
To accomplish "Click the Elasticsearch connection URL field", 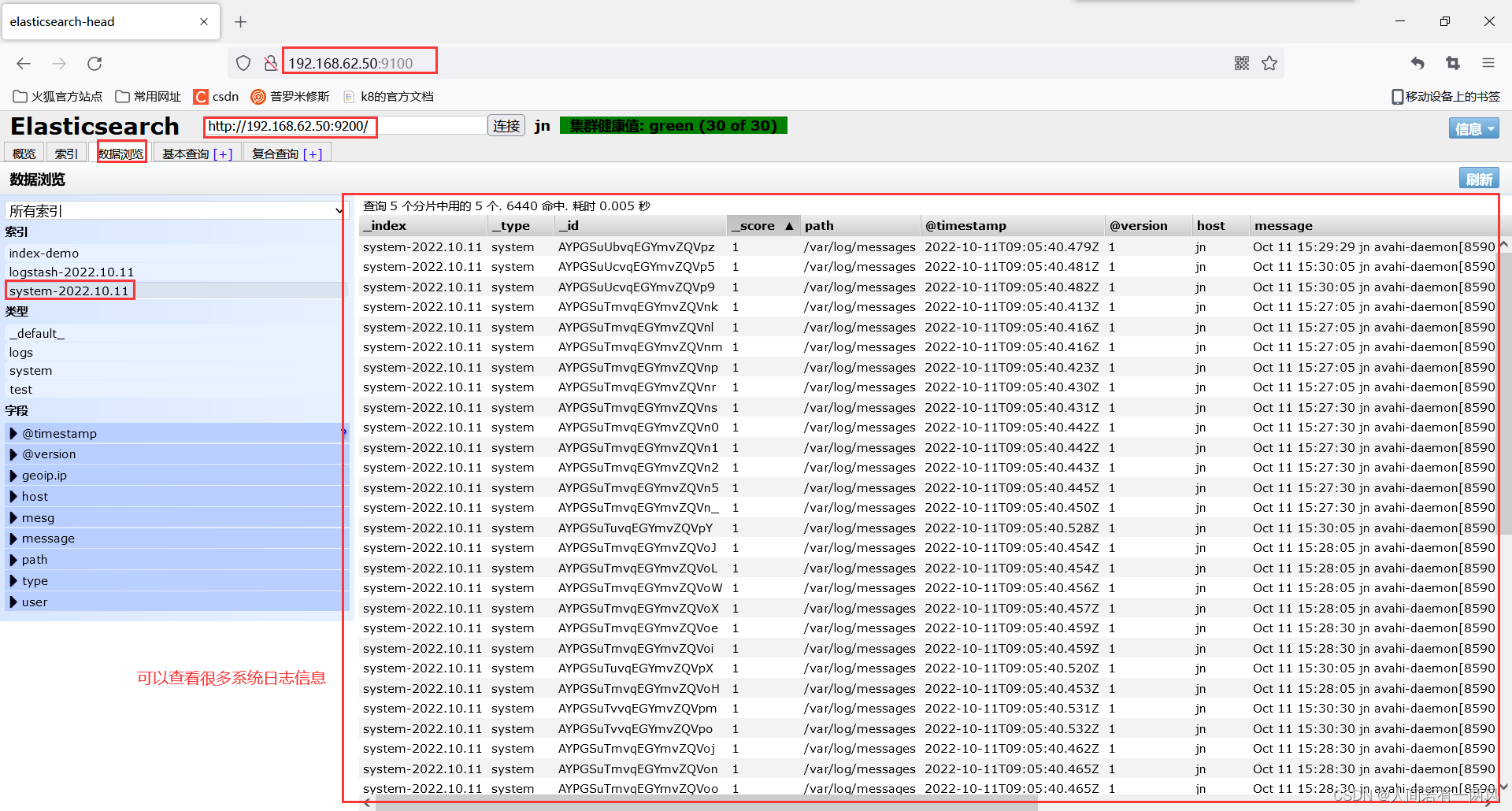I will [345, 126].
